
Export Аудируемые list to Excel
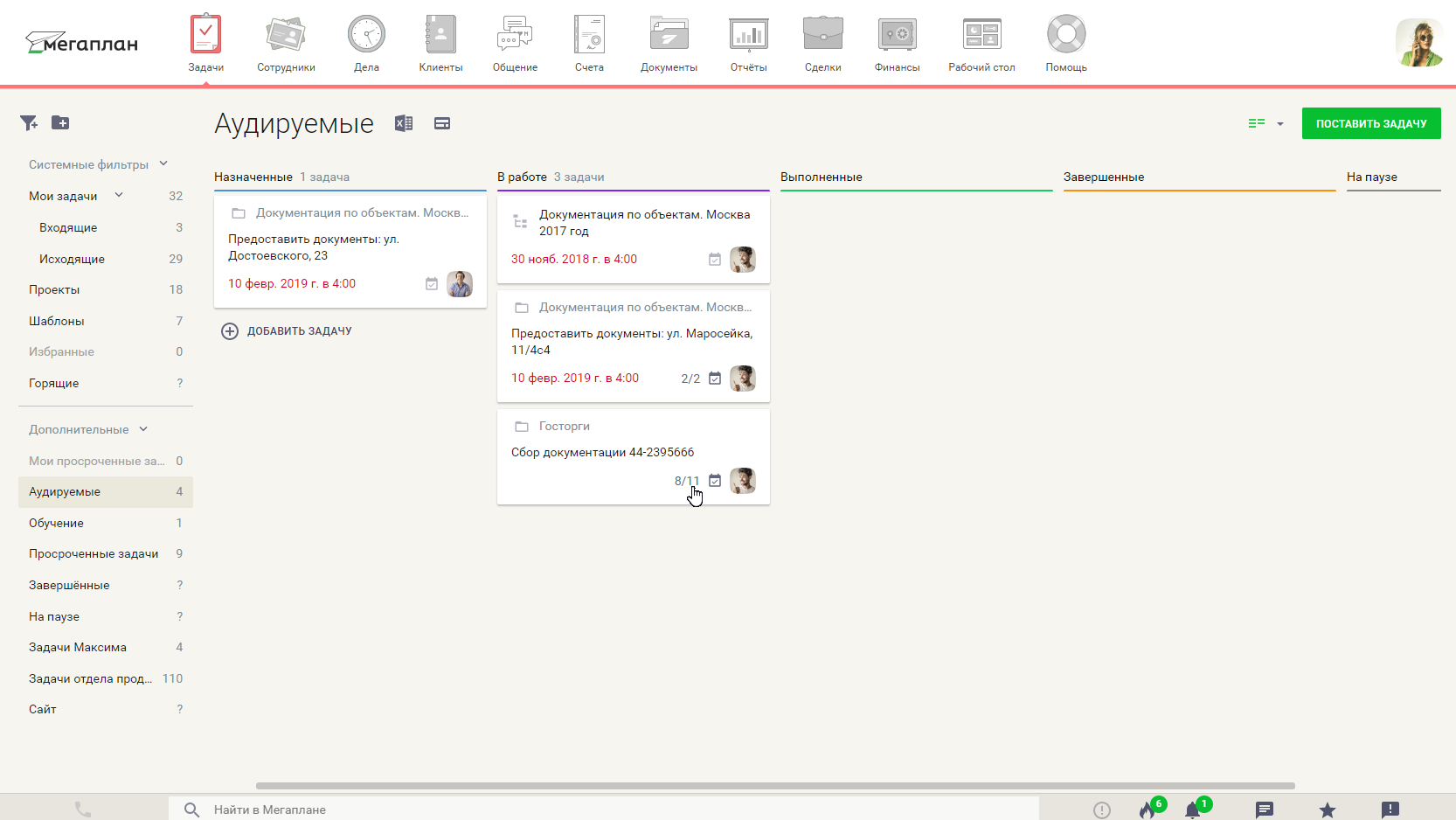[x=404, y=123]
